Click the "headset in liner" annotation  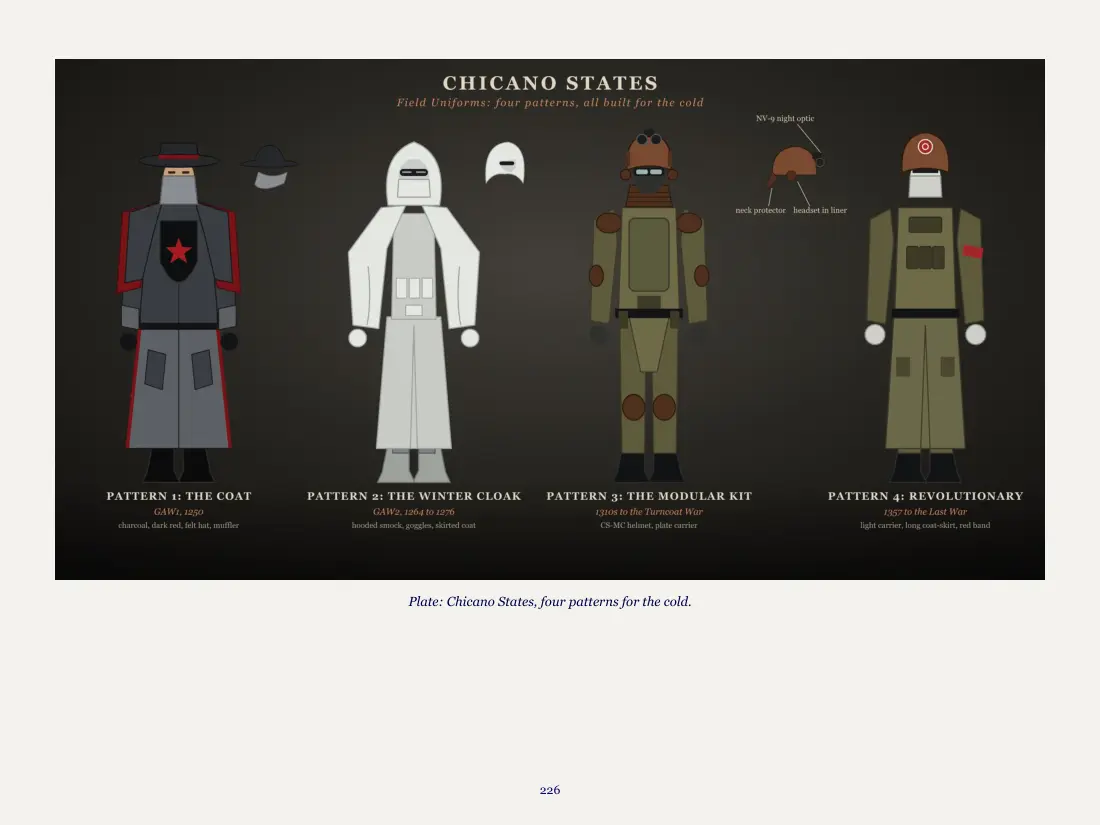click(x=820, y=210)
